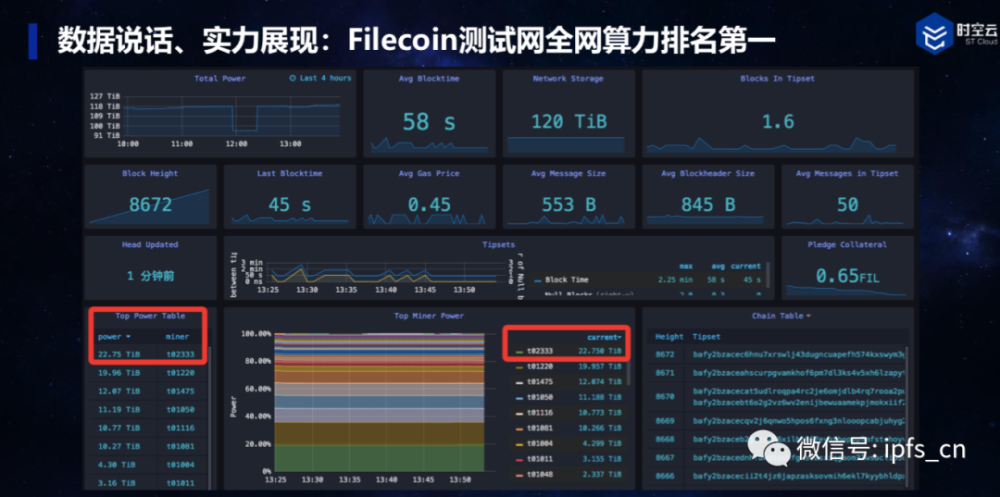Viewport: 1000px width, 497px height.
Task: Click height 8672 in the Chain Table
Action: click(x=665, y=353)
